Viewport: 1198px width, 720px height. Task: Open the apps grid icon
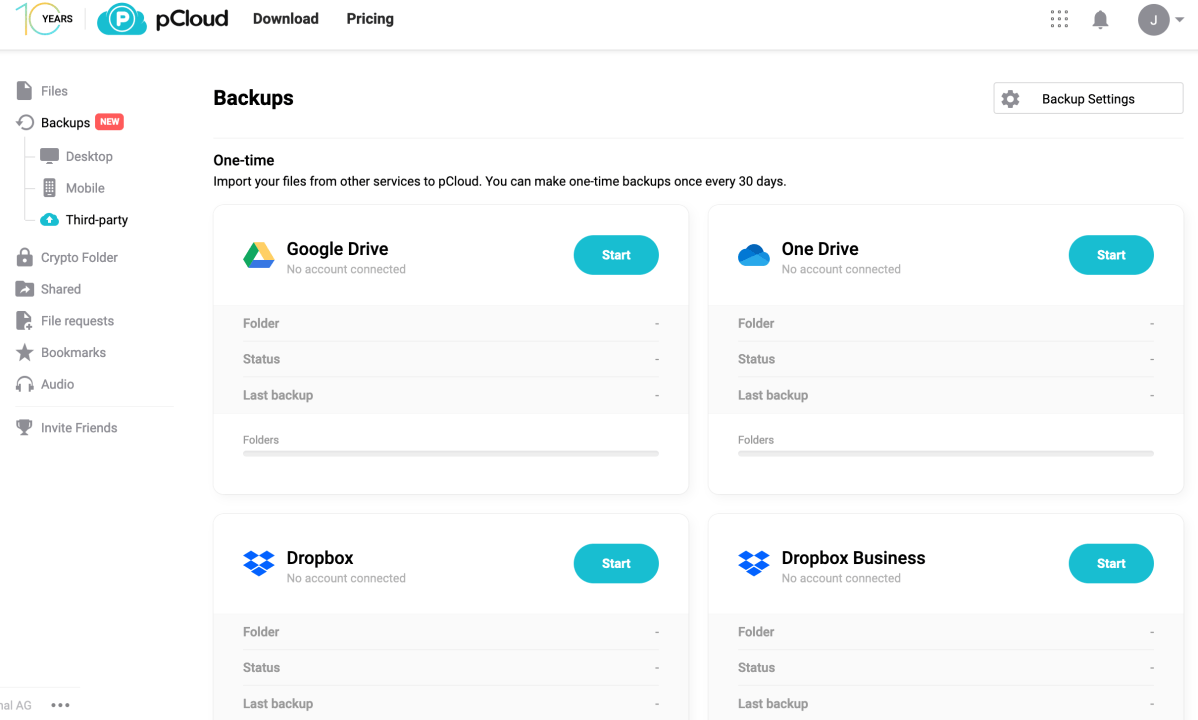pyautogui.click(x=1059, y=19)
